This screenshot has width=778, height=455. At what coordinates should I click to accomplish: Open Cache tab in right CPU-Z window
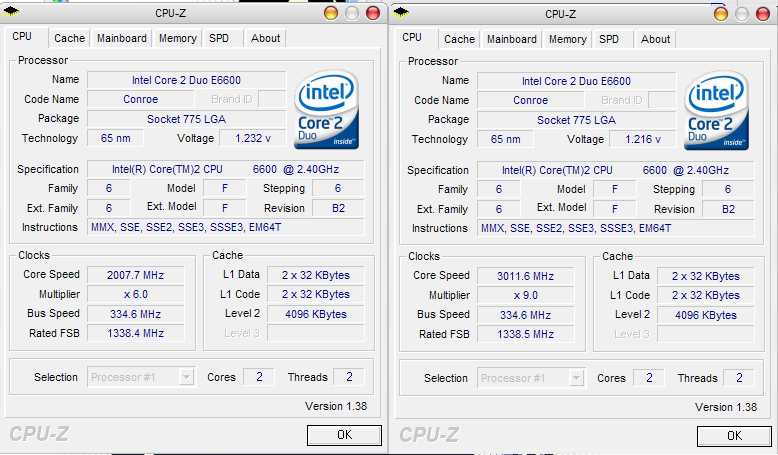point(459,39)
